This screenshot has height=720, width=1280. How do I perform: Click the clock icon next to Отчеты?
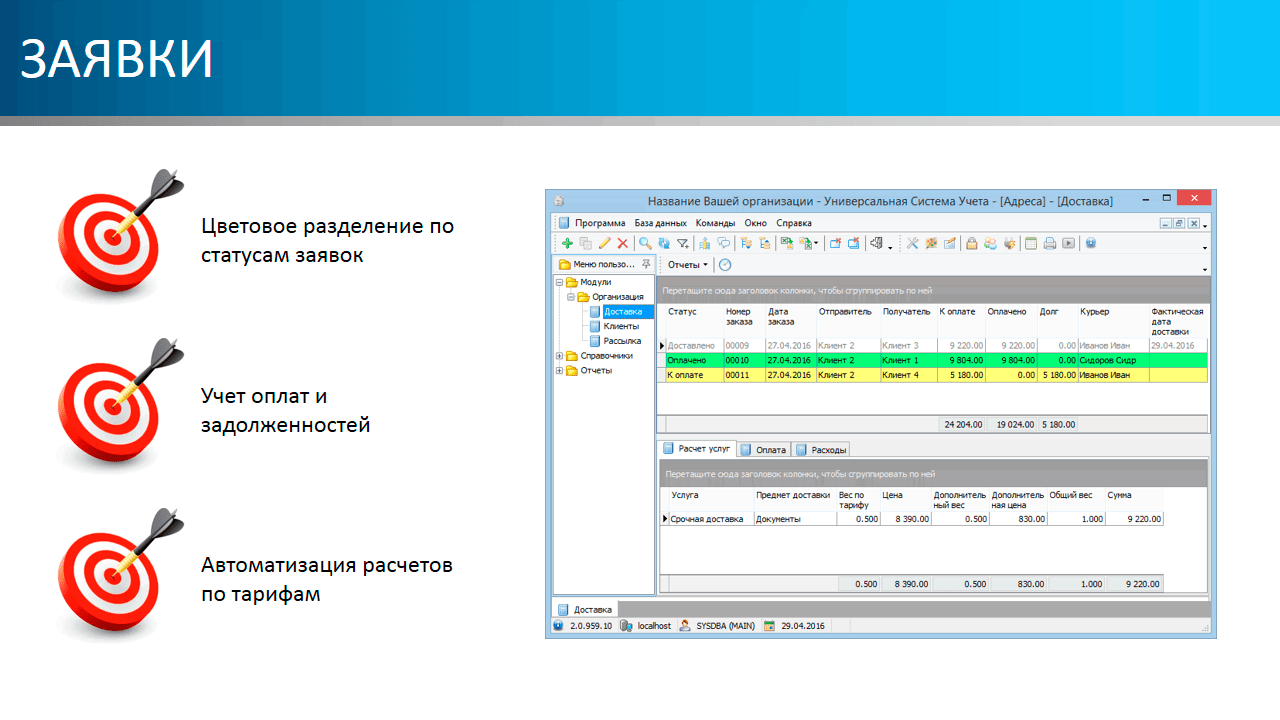pyautogui.click(x=725, y=265)
